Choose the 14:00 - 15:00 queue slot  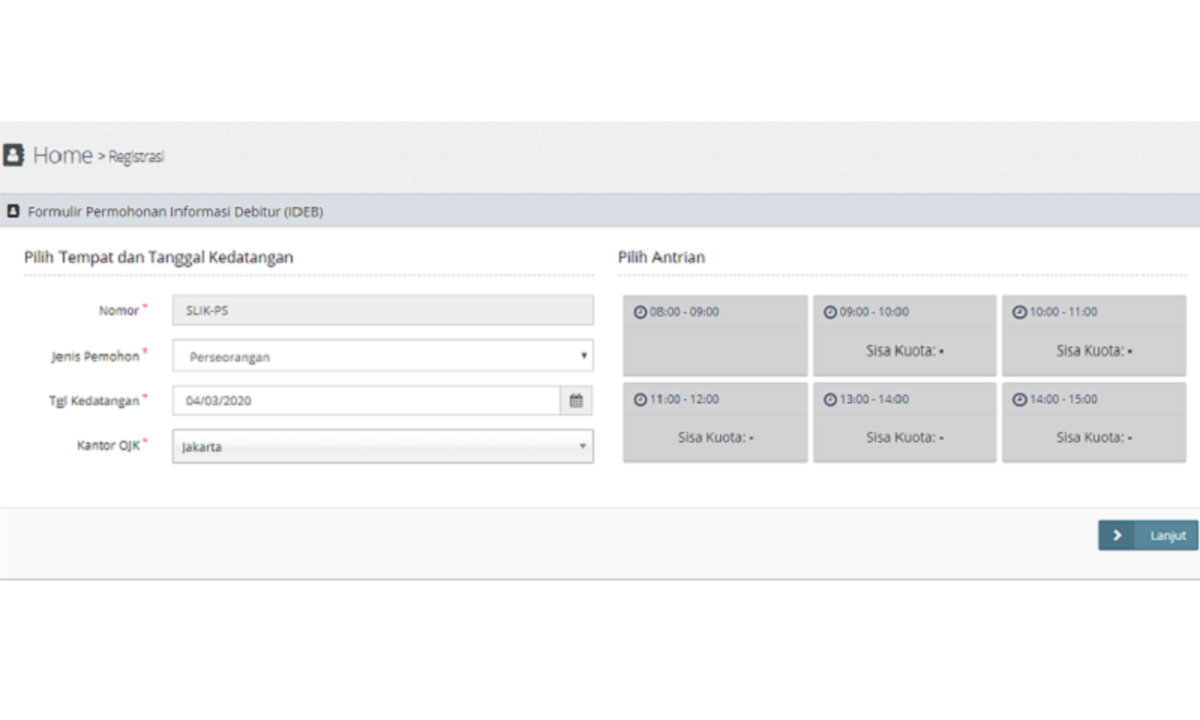point(1094,422)
